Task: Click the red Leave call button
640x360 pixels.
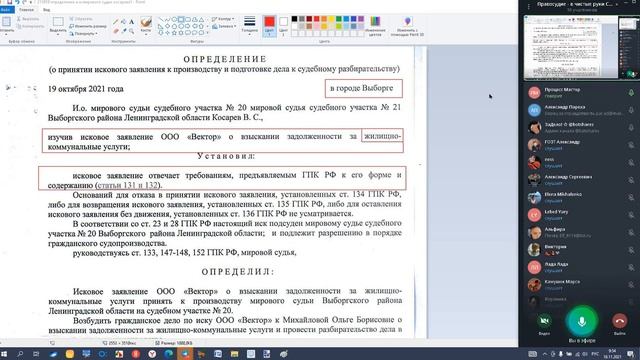Action: pos(619,321)
